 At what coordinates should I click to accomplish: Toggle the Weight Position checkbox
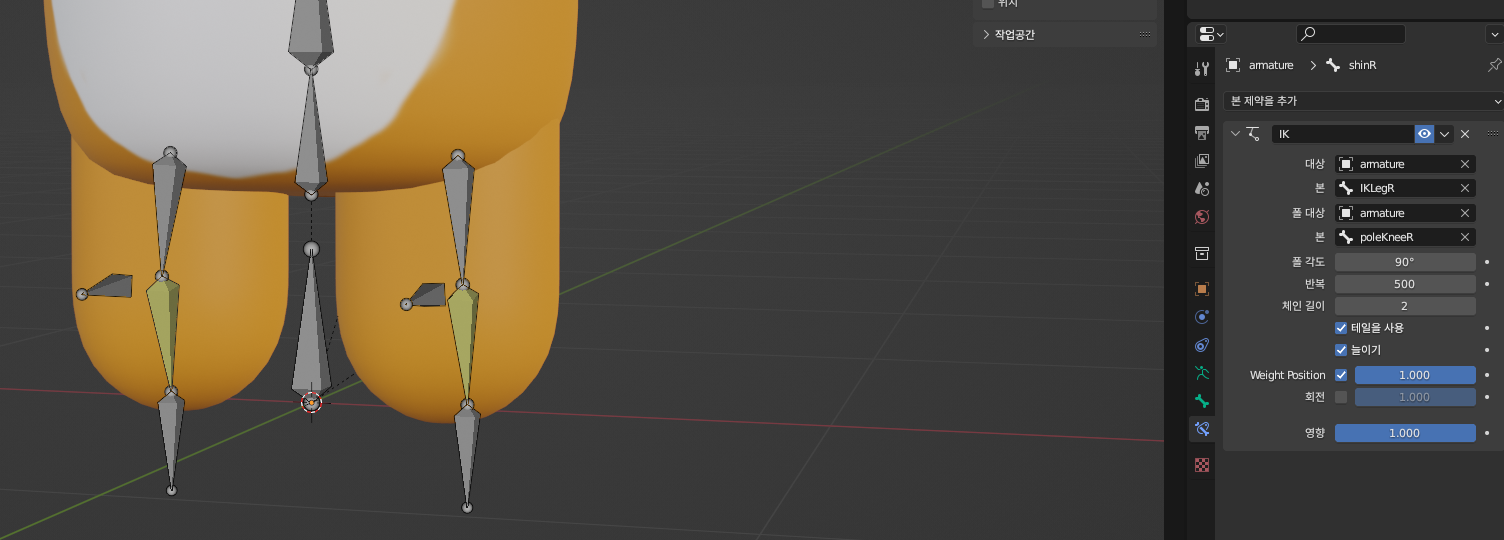tap(1341, 375)
